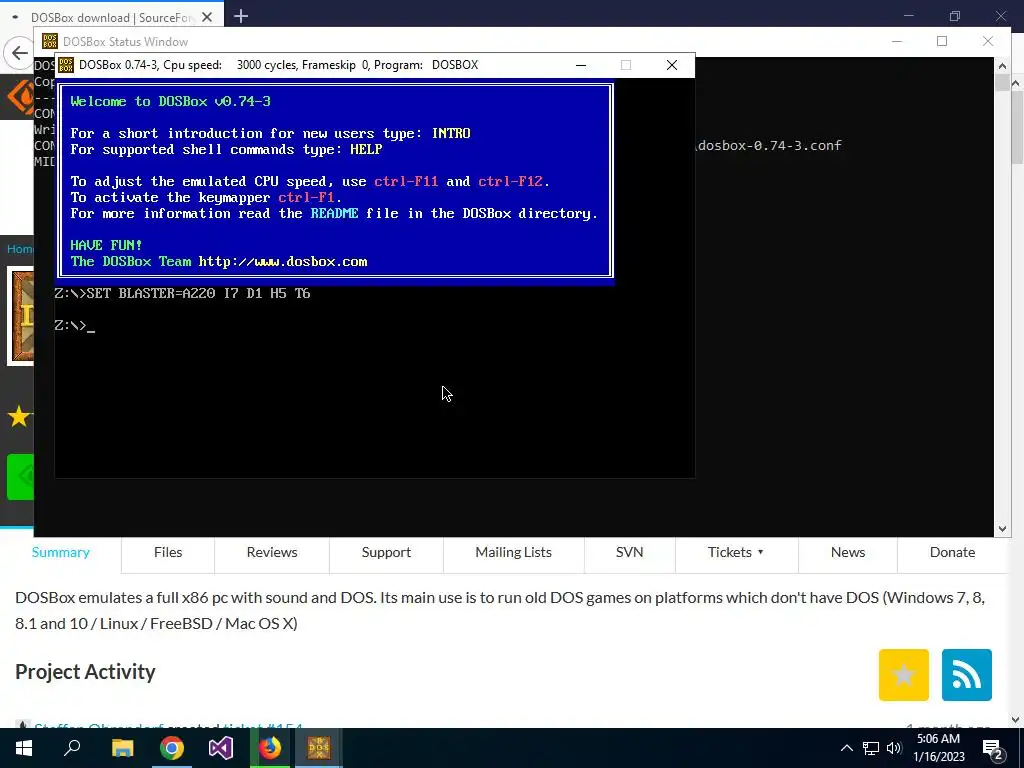Click the HELP command text
This screenshot has height=768, width=1024.
pyautogui.click(x=366, y=150)
